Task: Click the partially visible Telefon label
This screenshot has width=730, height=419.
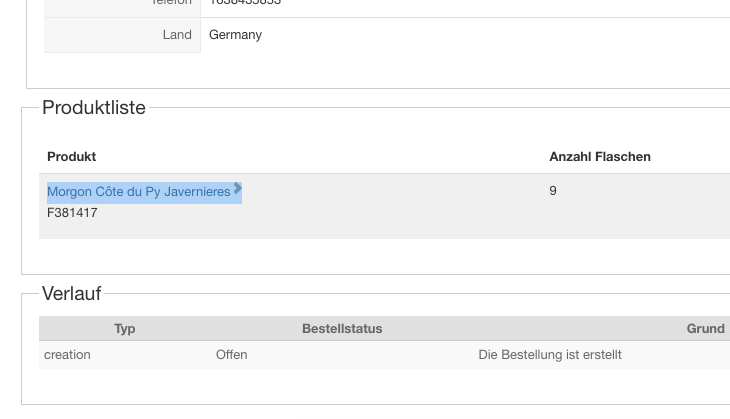Action: pyautogui.click(x=171, y=3)
